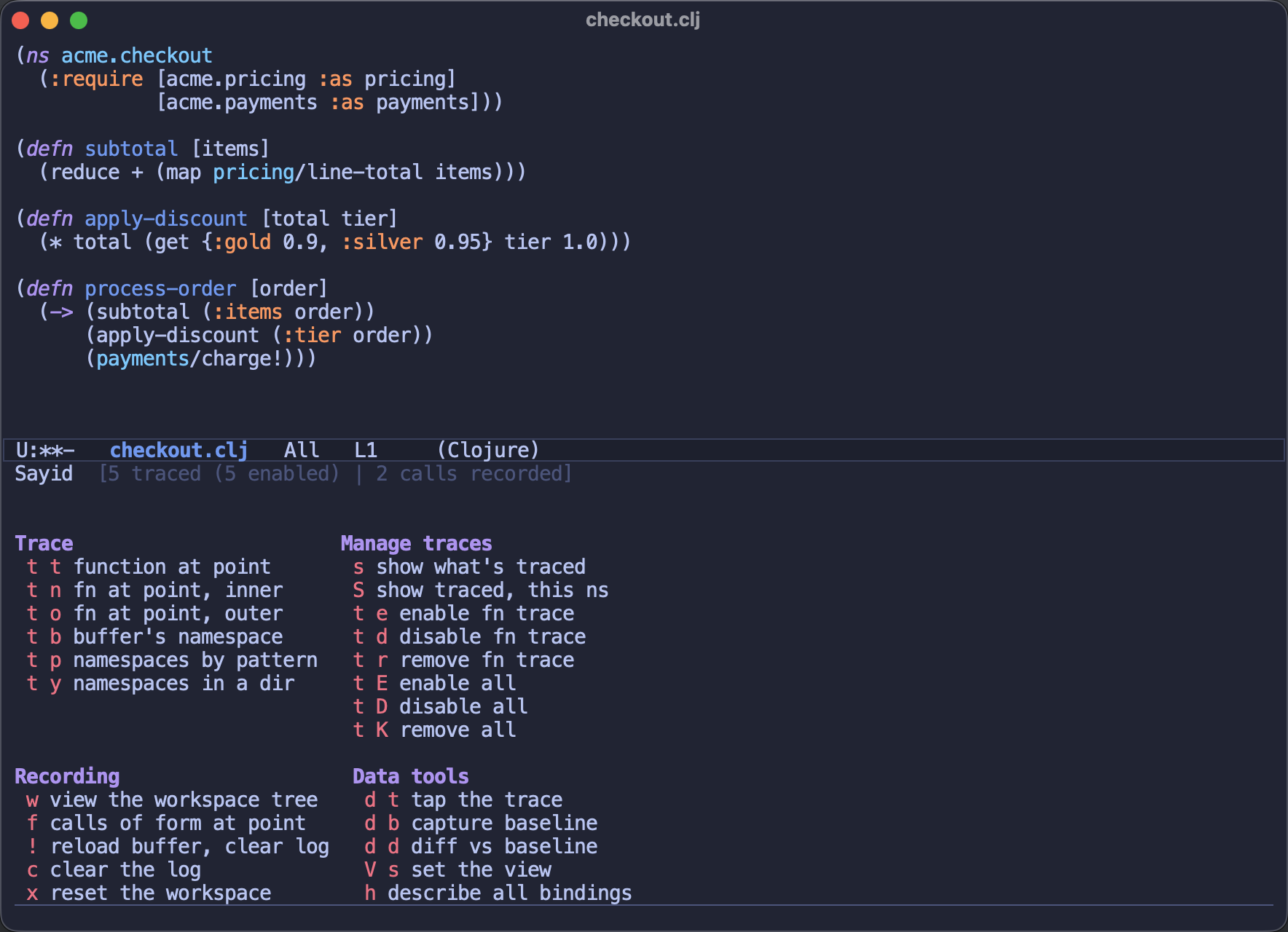Select 'd t tap the trace'

point(463,799)
